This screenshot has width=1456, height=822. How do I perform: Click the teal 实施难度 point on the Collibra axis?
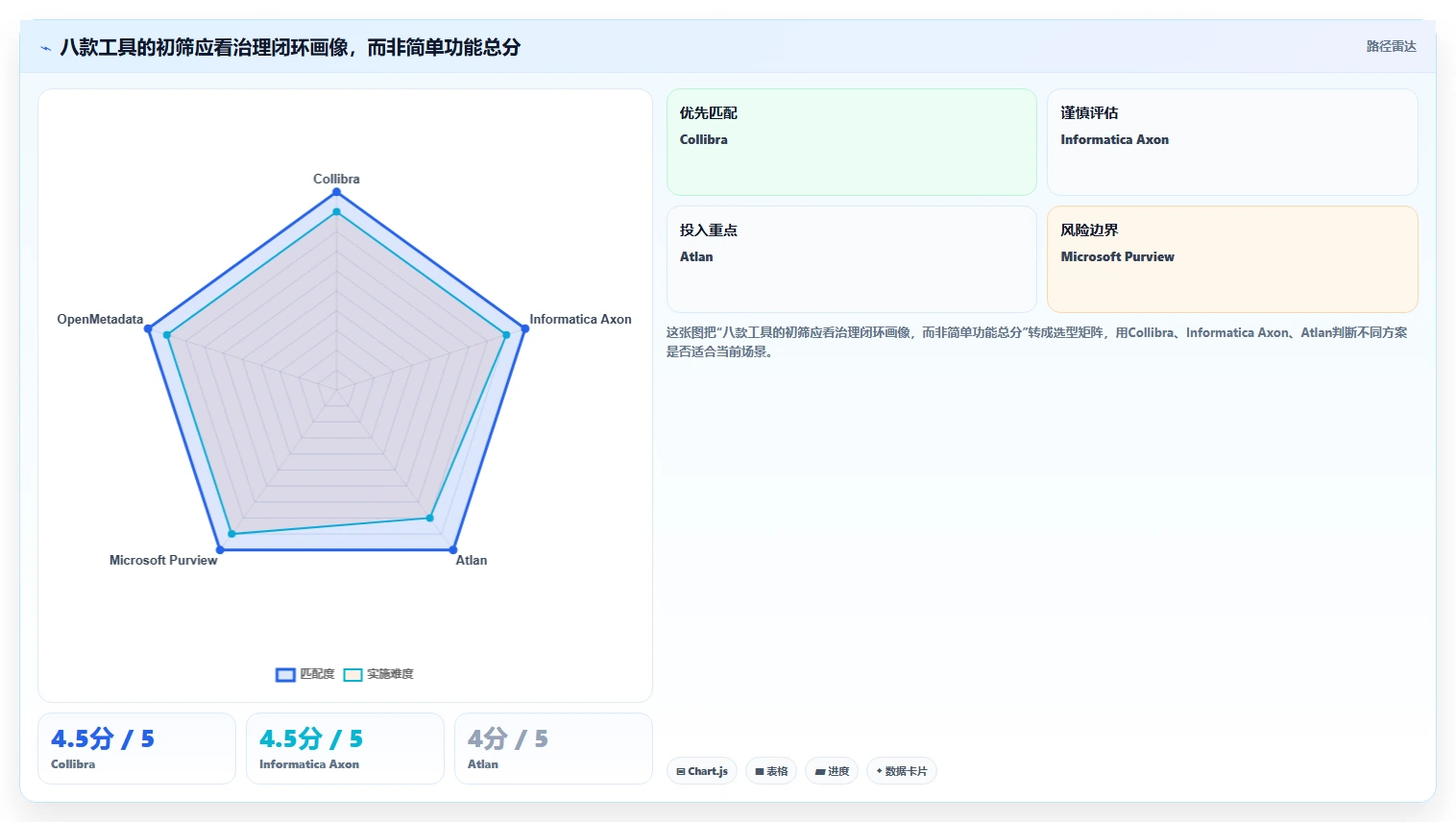click(336, 211)
